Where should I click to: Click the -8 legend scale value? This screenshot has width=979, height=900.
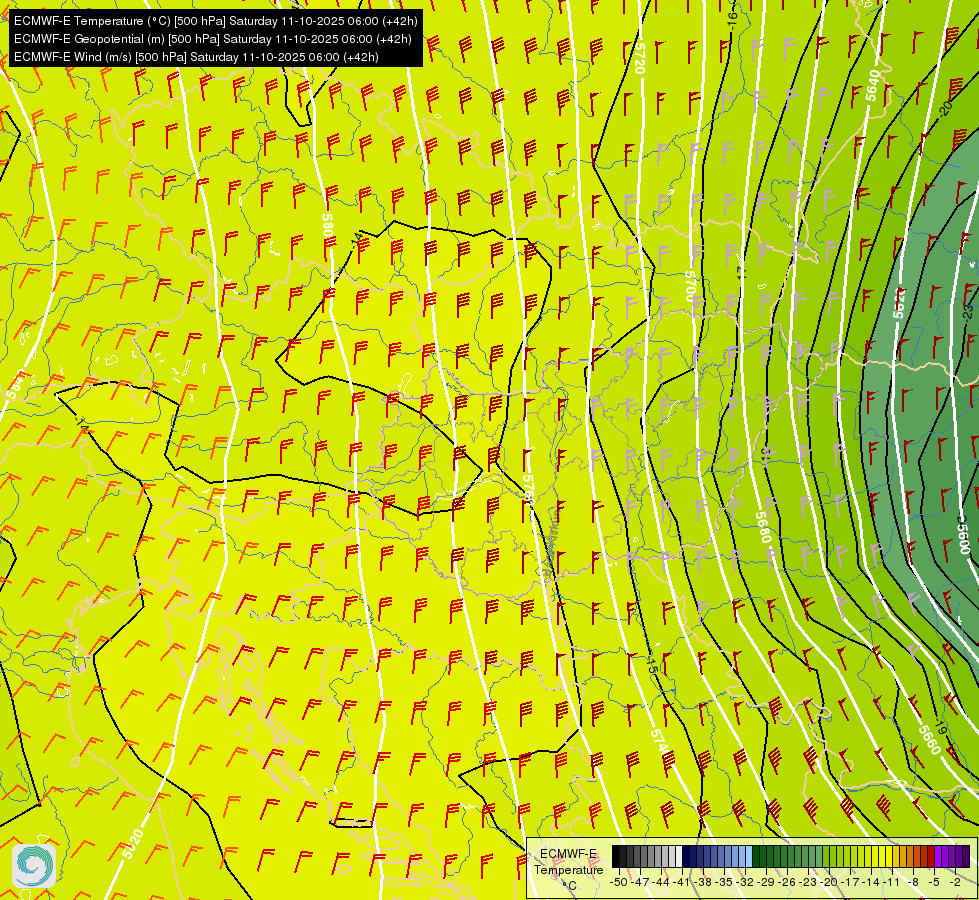[x=913, y=883]
